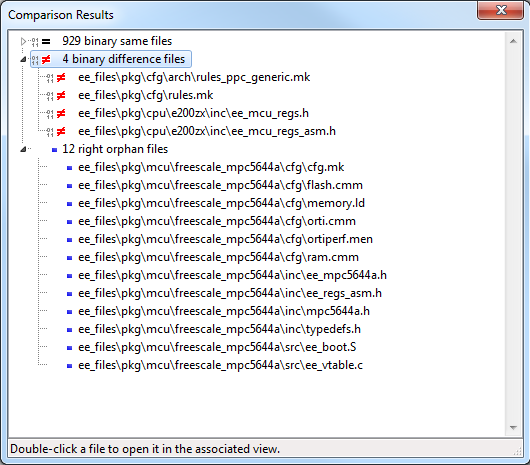
Task: Select freescale_mpc5644a\cfg\ortiperf.men file
Action: (225, 239)
